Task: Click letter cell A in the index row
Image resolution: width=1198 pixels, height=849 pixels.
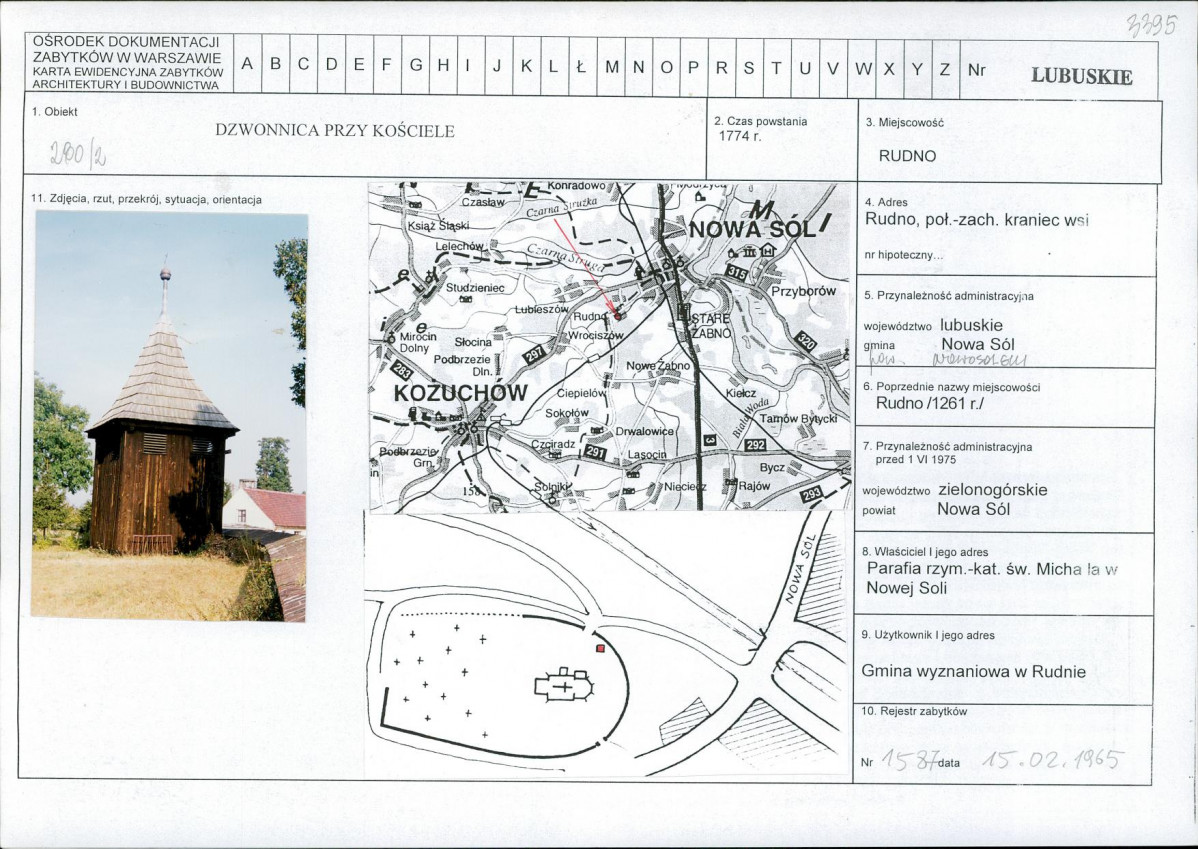Action: (248, 64)
